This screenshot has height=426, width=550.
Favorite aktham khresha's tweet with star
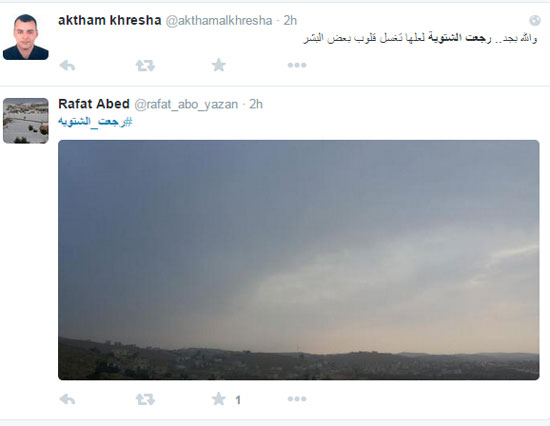[x=219, y=65]
